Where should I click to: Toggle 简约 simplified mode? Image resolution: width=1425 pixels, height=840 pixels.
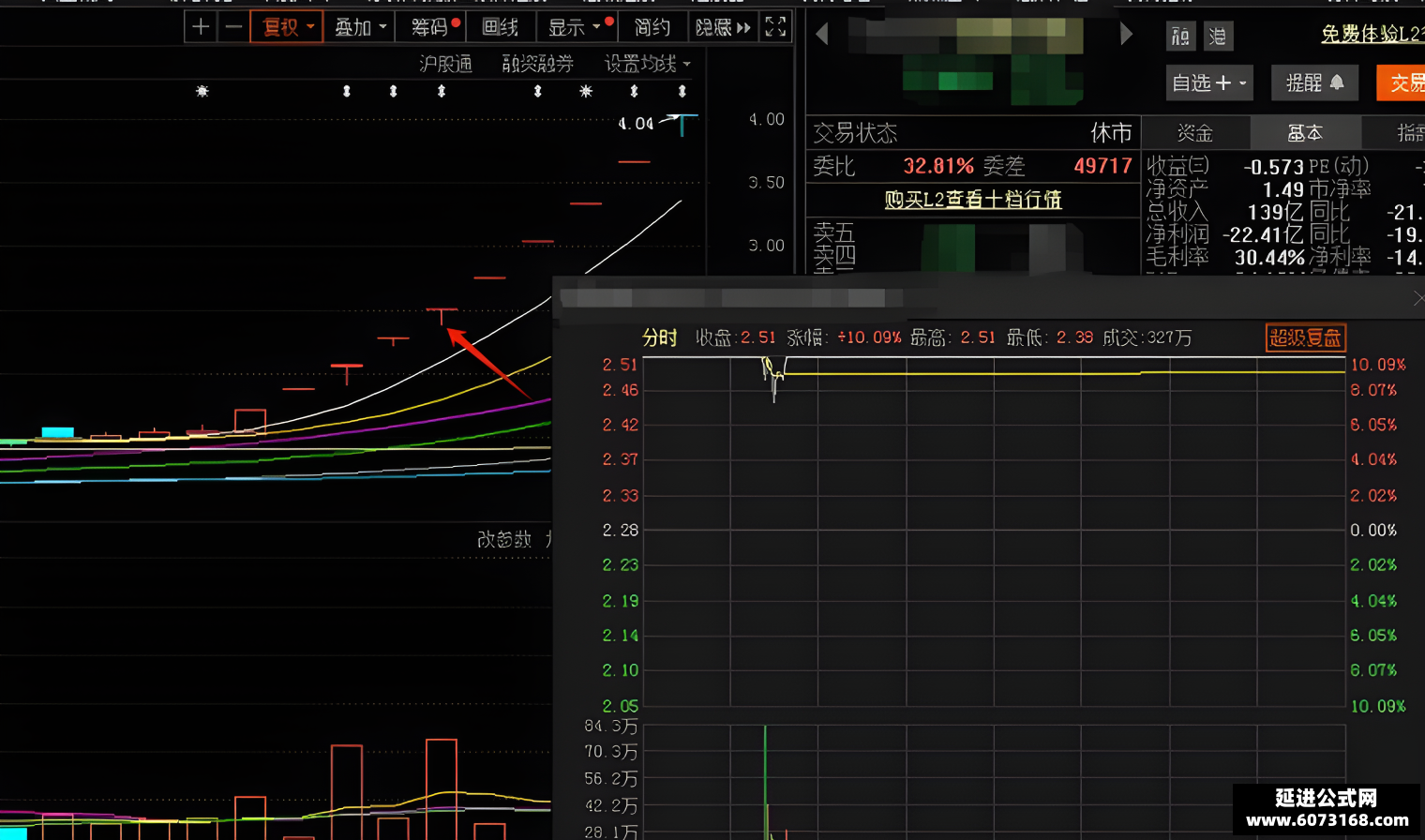click(x=652, y=27)
